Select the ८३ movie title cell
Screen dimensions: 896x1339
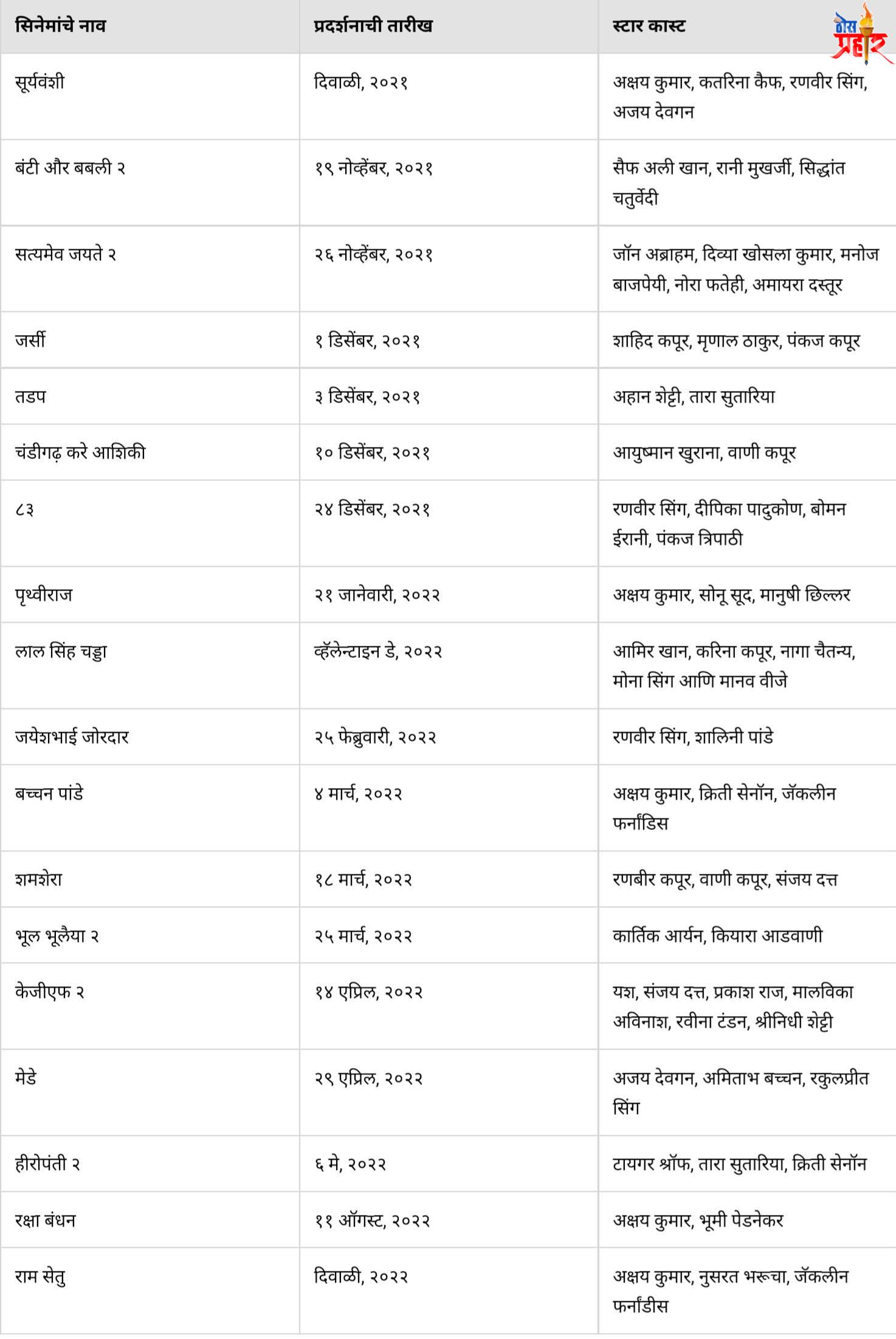tap(24, 509)
